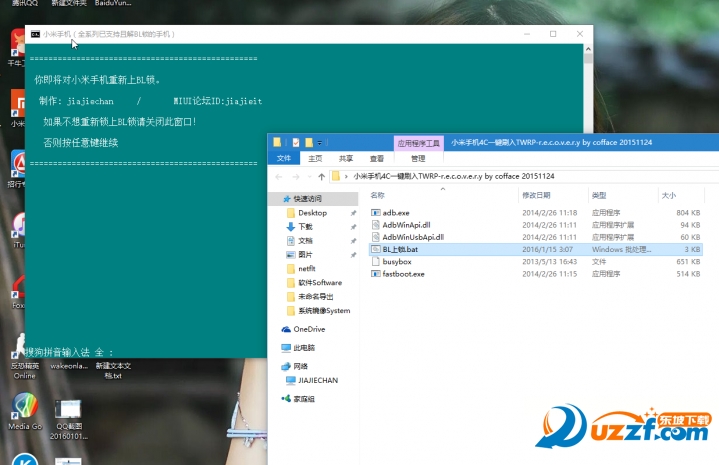Select the AdbWinUsbApi.dll file icon
Screen dimensions: 719x465
(376, 237)
